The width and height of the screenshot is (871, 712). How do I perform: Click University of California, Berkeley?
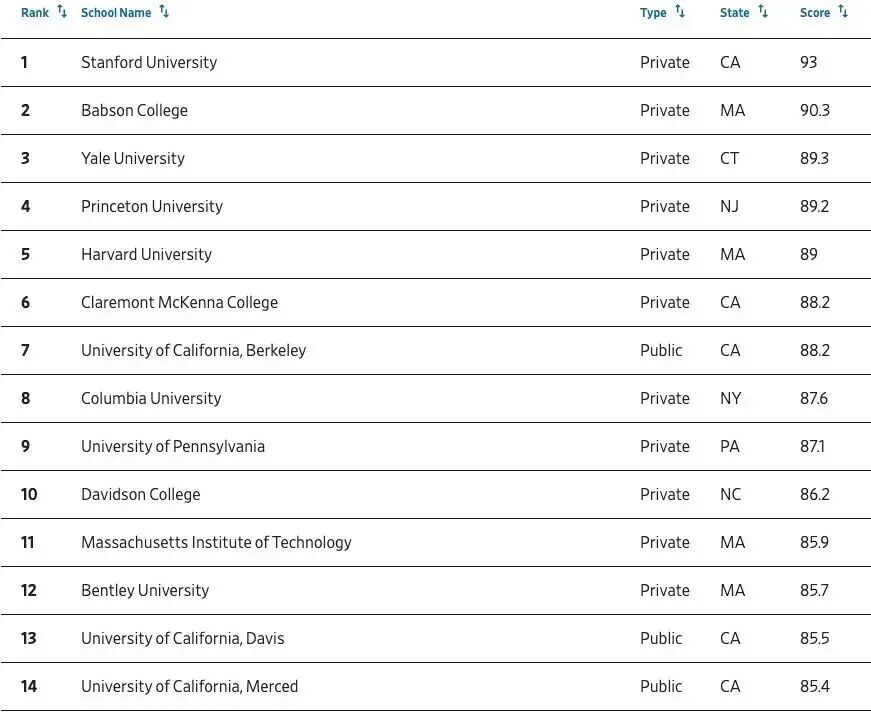pyautogui.click(x=193, y=350)
